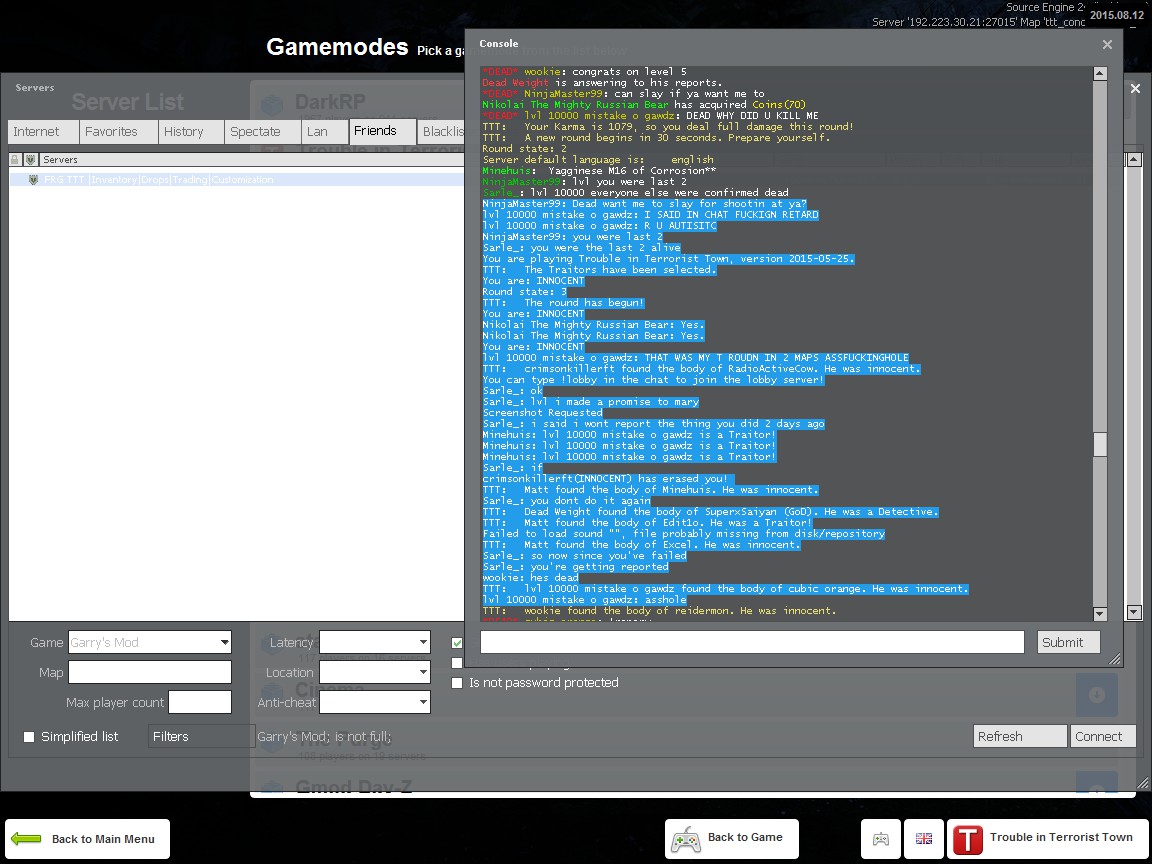Click console line 'Sarle_: you're getting reported'
This screenshot has height=864, width=1152.
pyautogui.click(x=575, y=567)
